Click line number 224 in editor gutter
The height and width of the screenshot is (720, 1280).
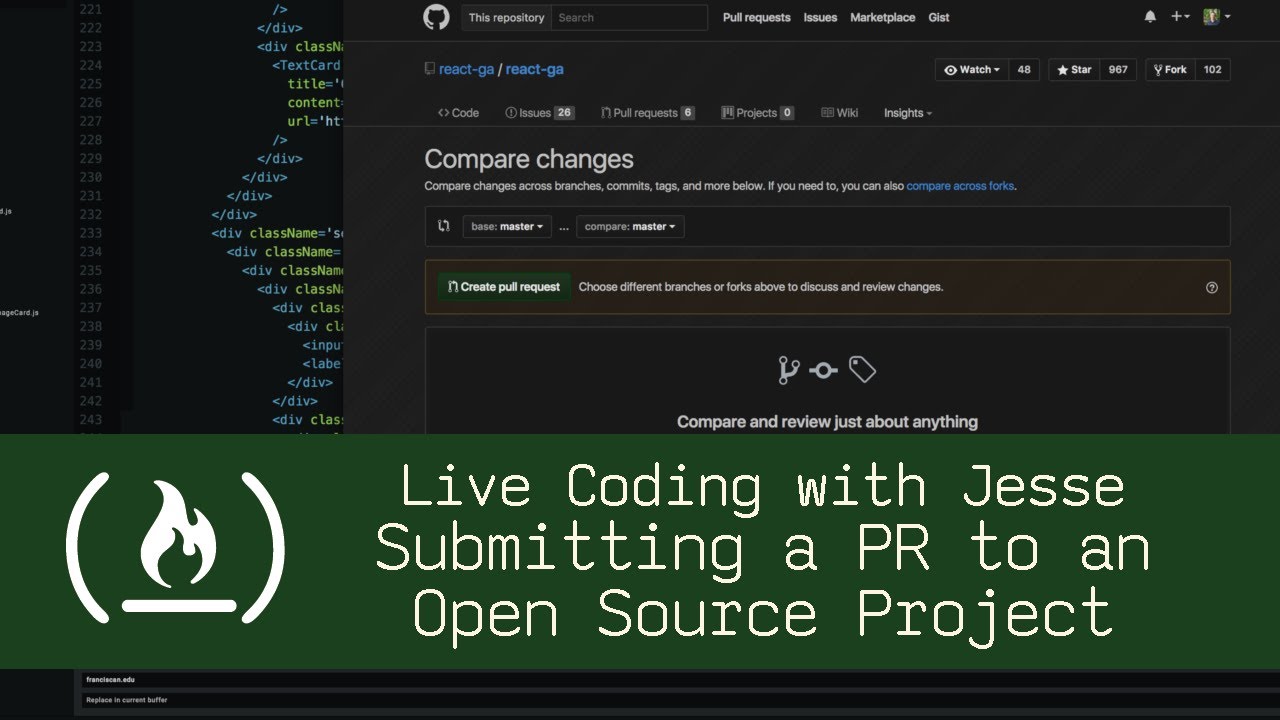click(x=90, y=65)
